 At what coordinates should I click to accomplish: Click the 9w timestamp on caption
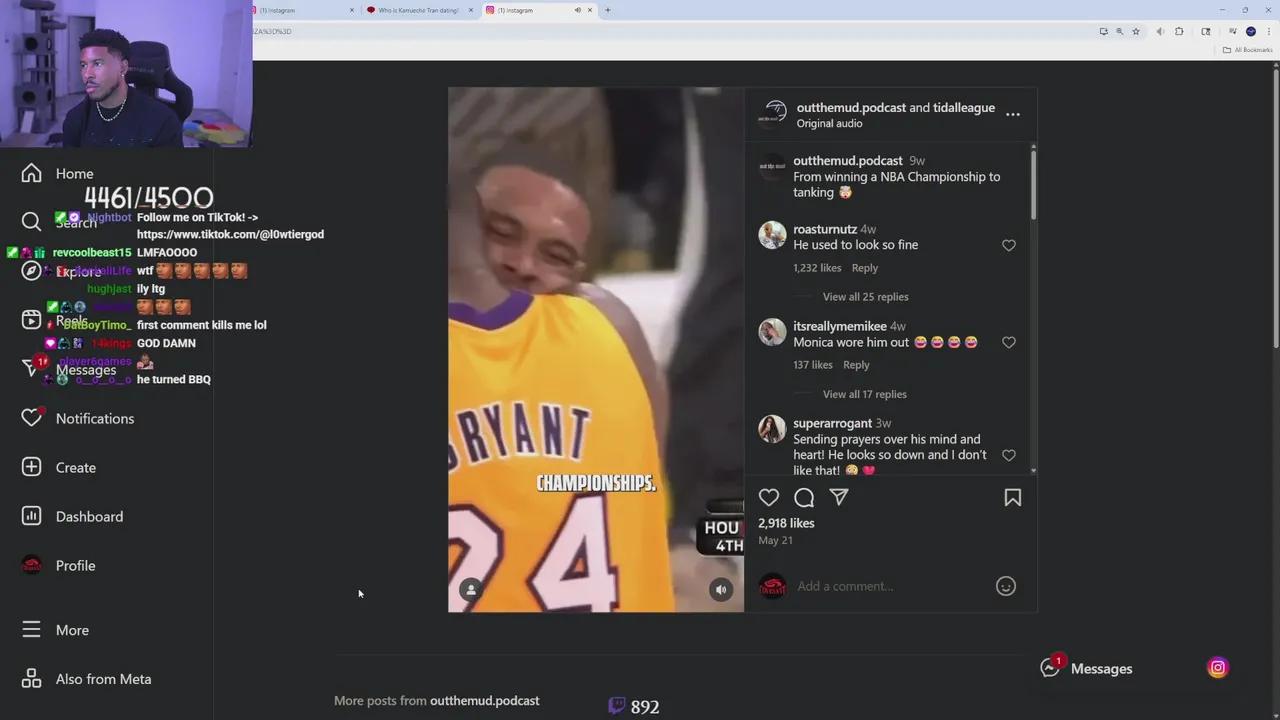coord(917,161)
